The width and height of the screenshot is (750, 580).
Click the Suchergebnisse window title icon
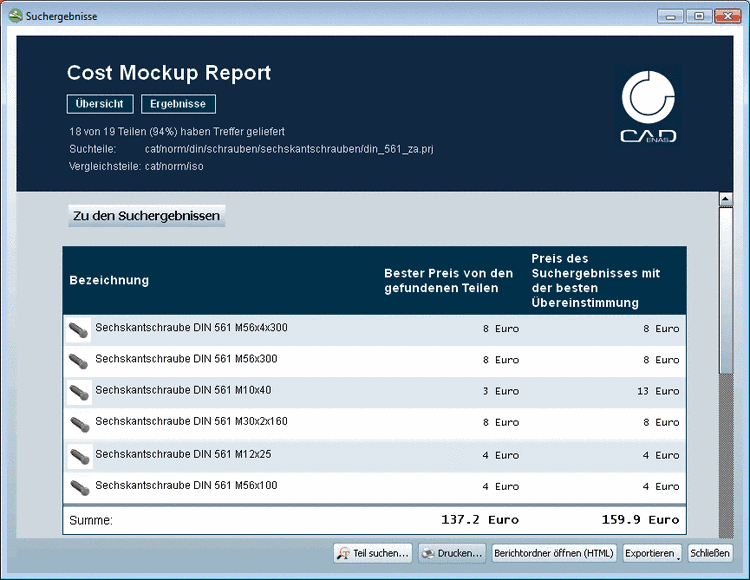pyautogui.click(x=15, y=16)
